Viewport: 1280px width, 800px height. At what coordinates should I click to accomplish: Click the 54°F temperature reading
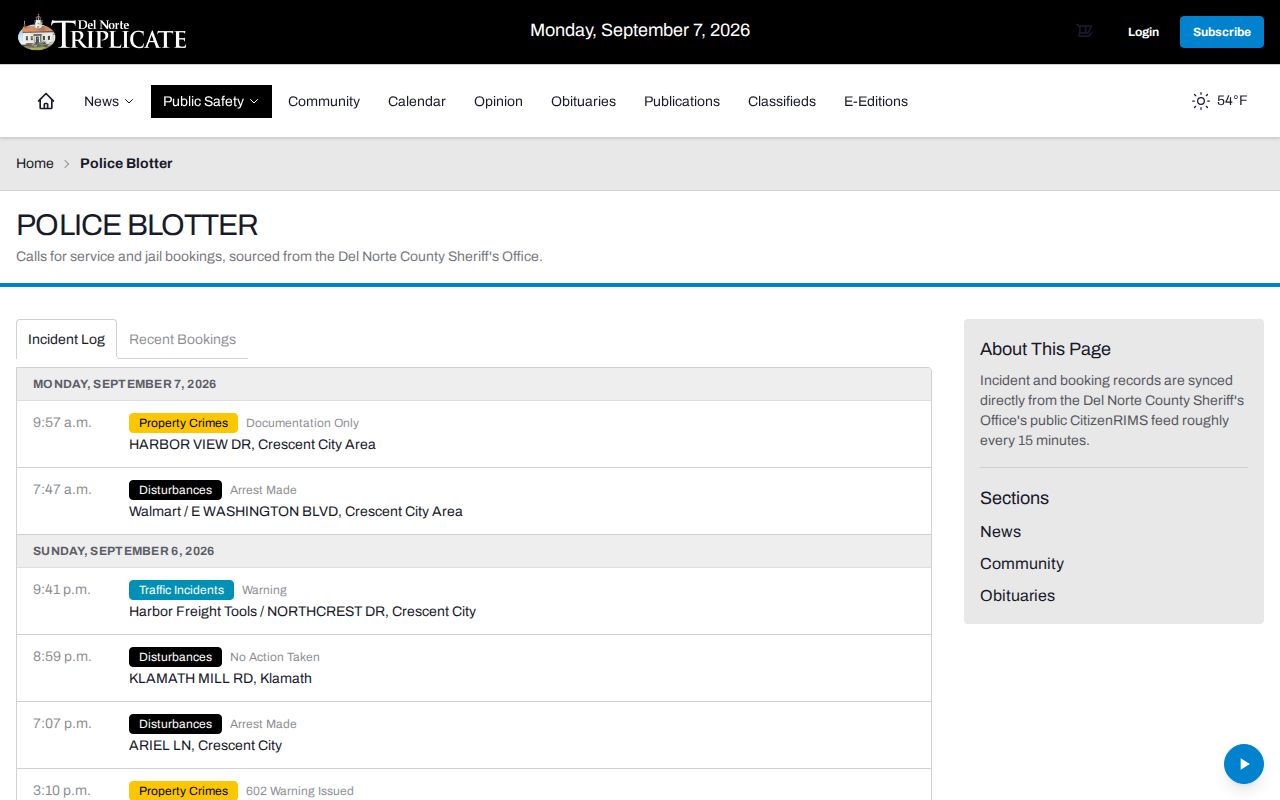1232,101
